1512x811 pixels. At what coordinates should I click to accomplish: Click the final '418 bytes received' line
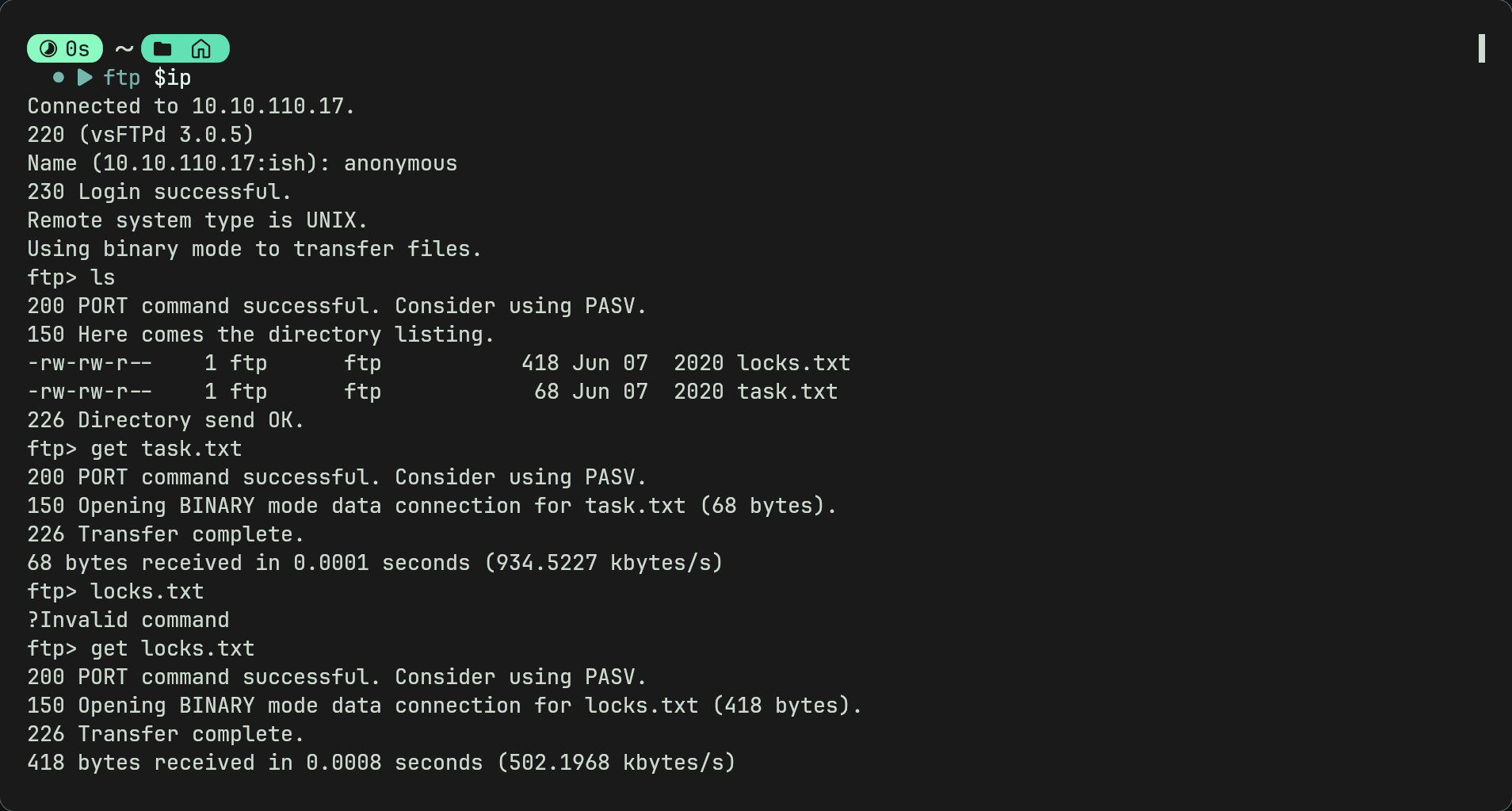click(381, 763)
